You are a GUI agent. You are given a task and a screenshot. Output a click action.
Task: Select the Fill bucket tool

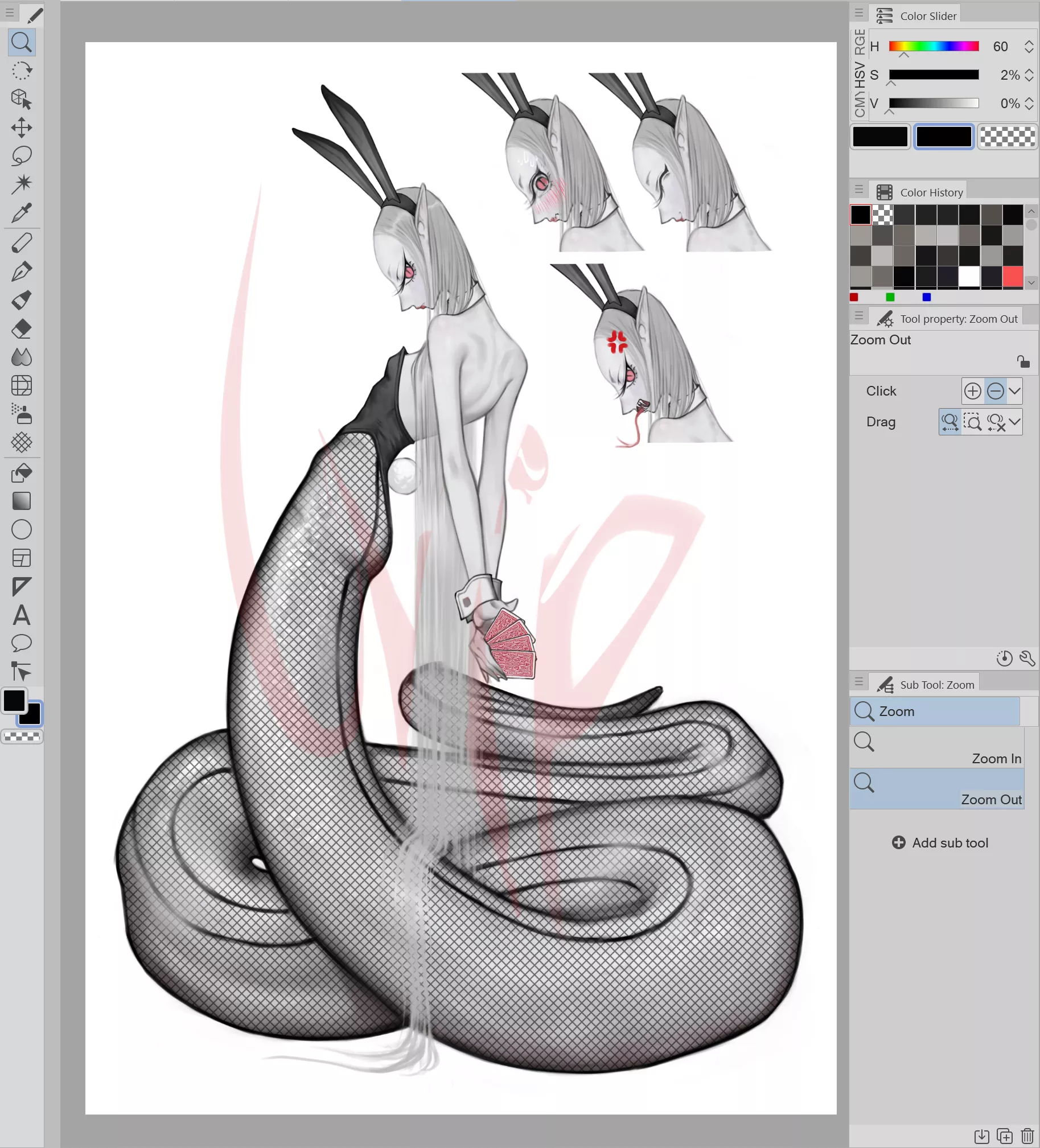(x=22, y=472)
